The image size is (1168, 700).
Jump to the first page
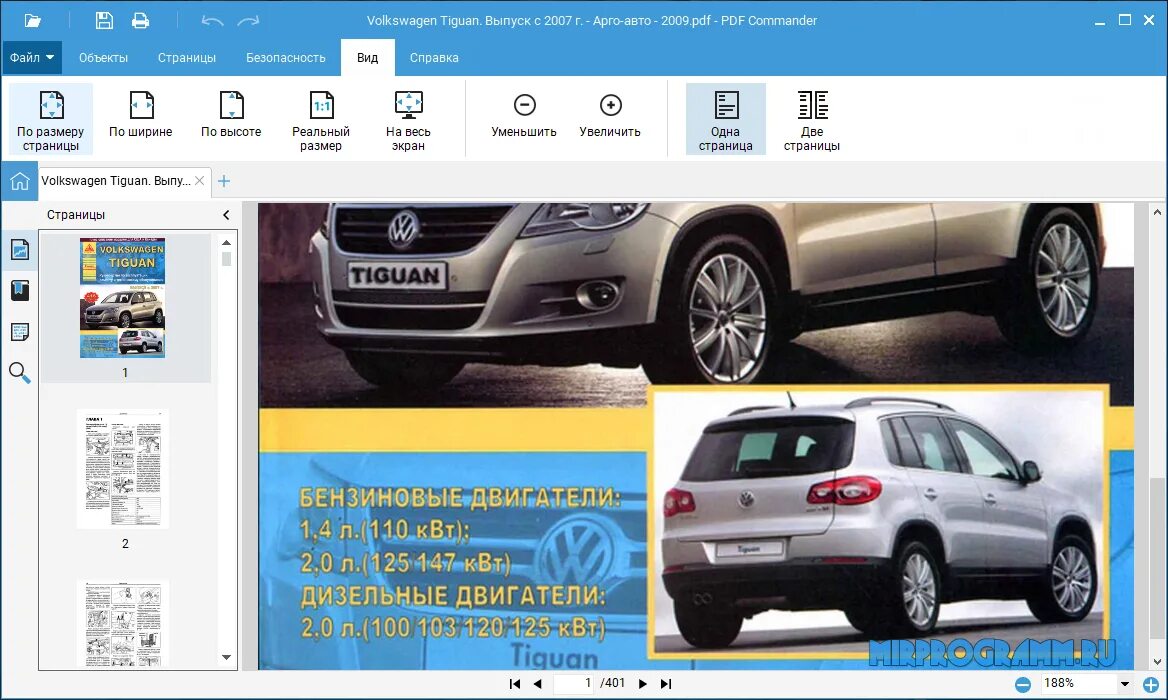[515, 684]
